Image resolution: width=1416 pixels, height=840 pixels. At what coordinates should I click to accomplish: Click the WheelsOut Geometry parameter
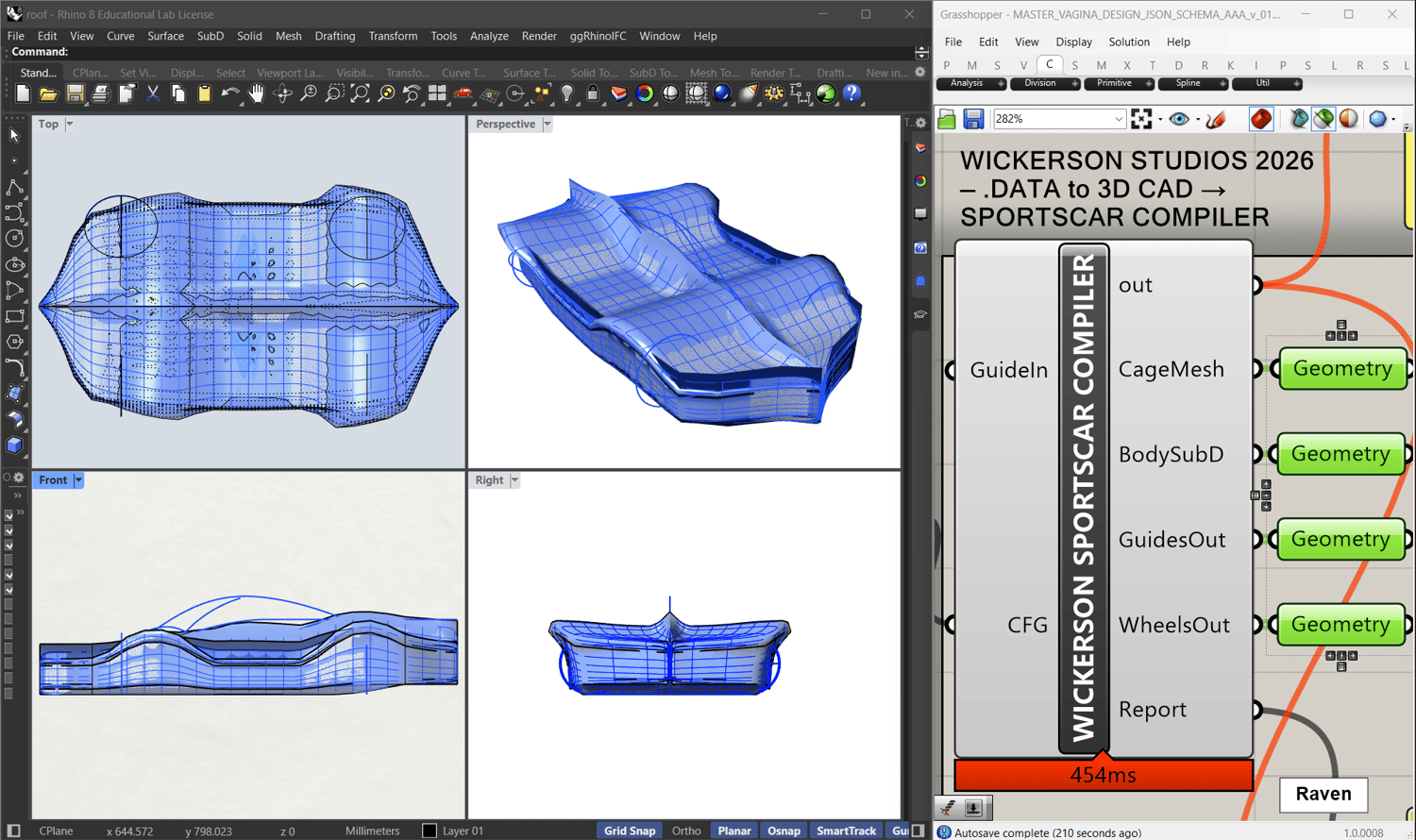1341,624
